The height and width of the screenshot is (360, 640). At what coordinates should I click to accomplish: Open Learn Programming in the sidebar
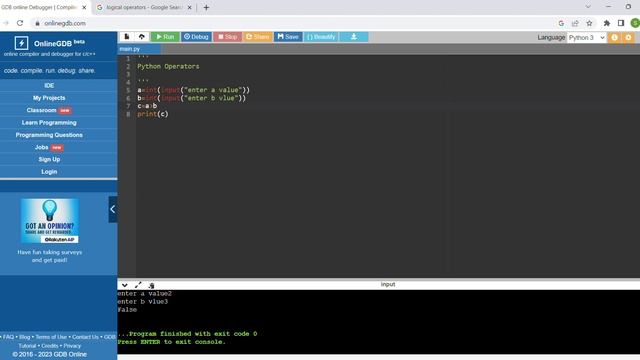(x=49, y=122)
